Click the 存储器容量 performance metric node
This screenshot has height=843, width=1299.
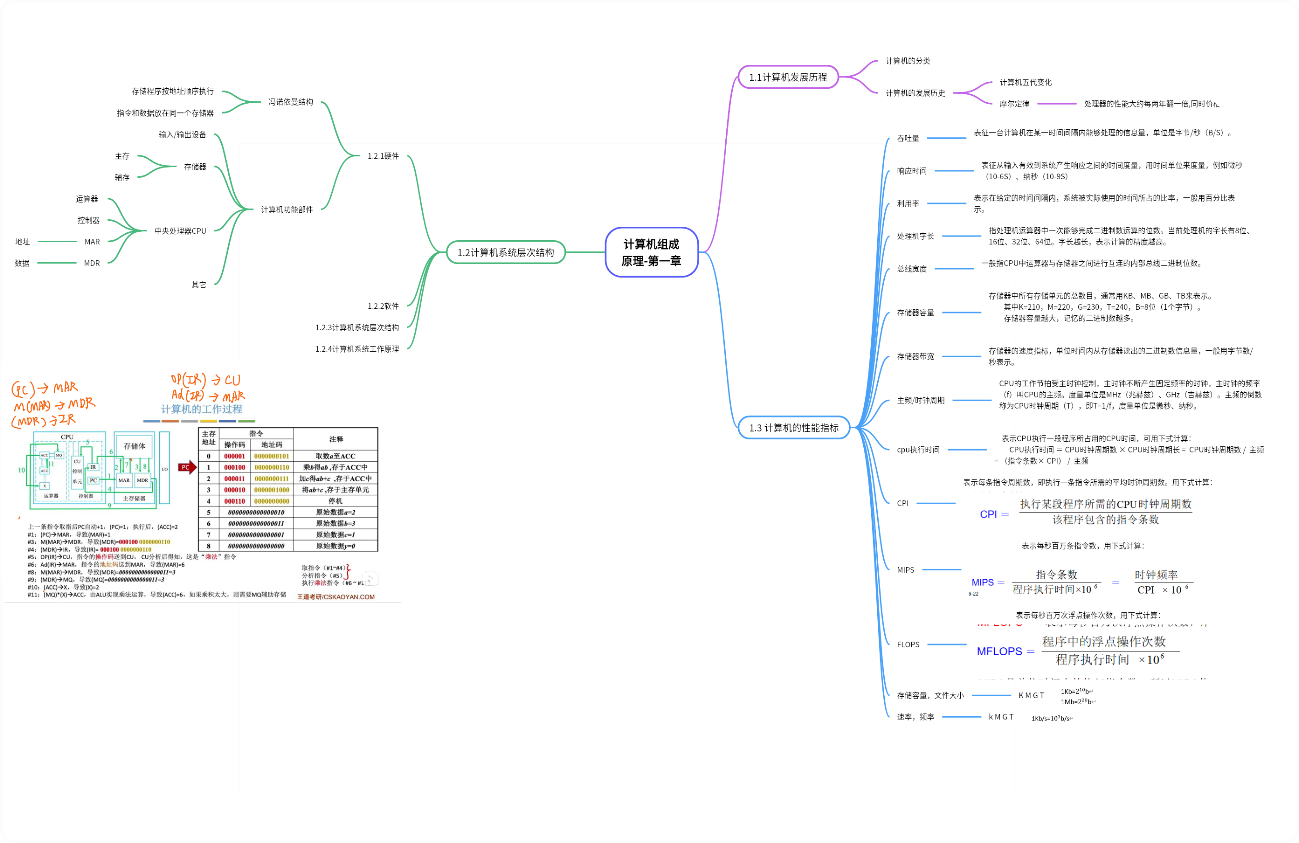point(915,313)
